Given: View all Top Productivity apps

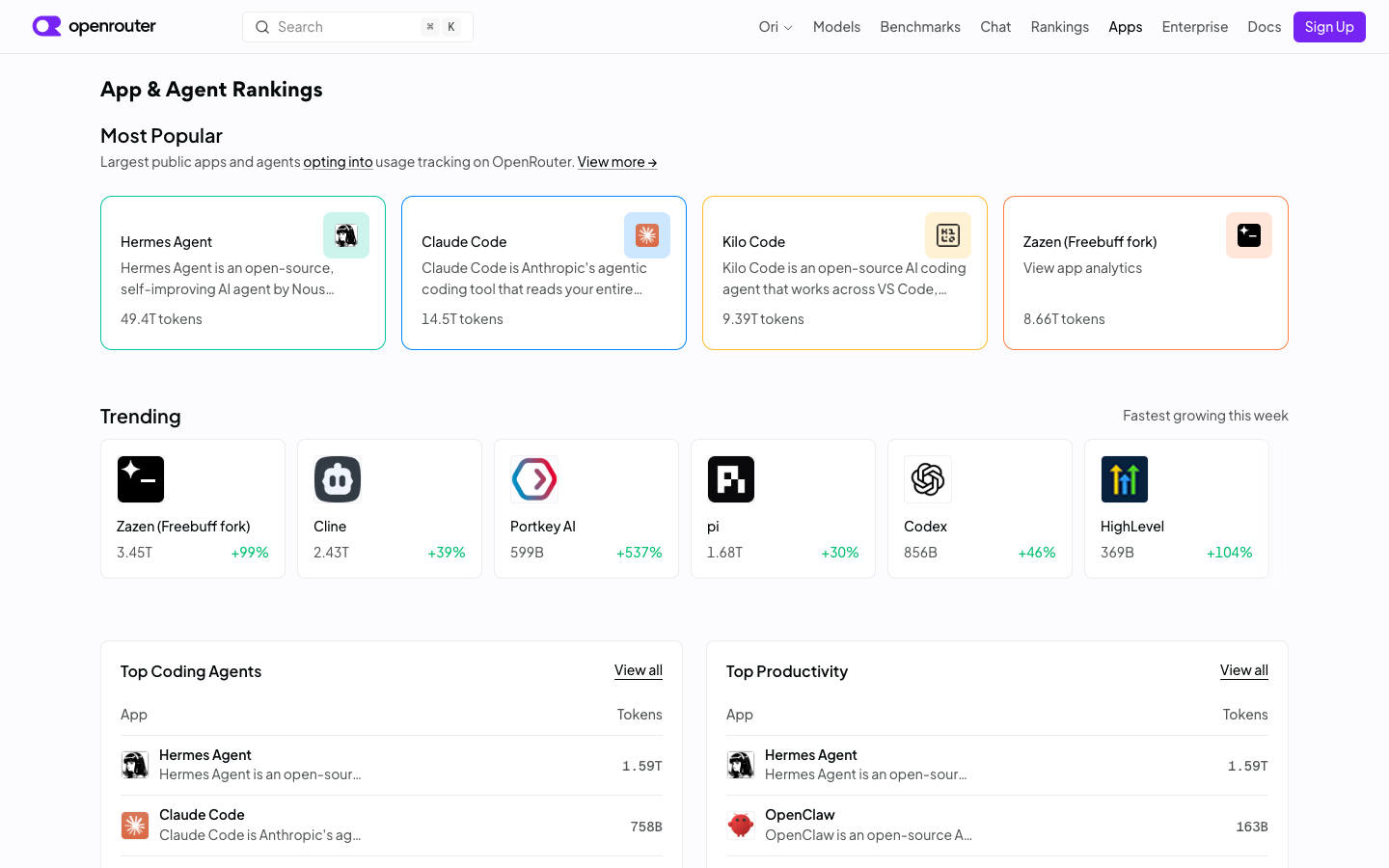Looking at the screenshot, I should pyautogui.click(x=1244, y=670).
